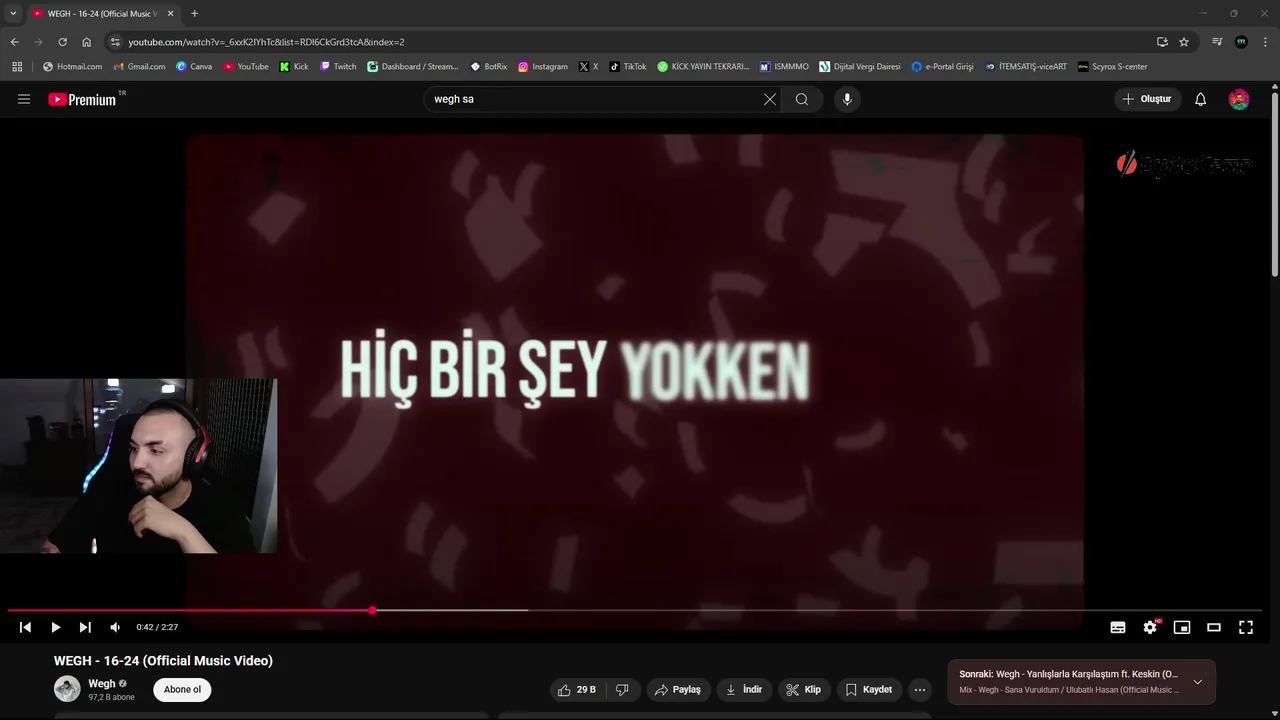Open the Scyrox S-center bookmark

tap(1112, 67)
